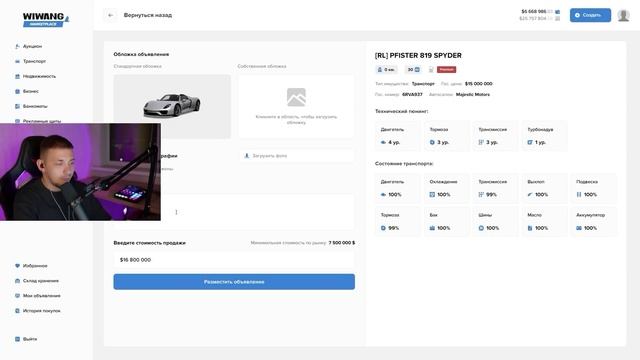Open Склад хранения page
This screenshot has height=360, width=640.
coord(41,281)
